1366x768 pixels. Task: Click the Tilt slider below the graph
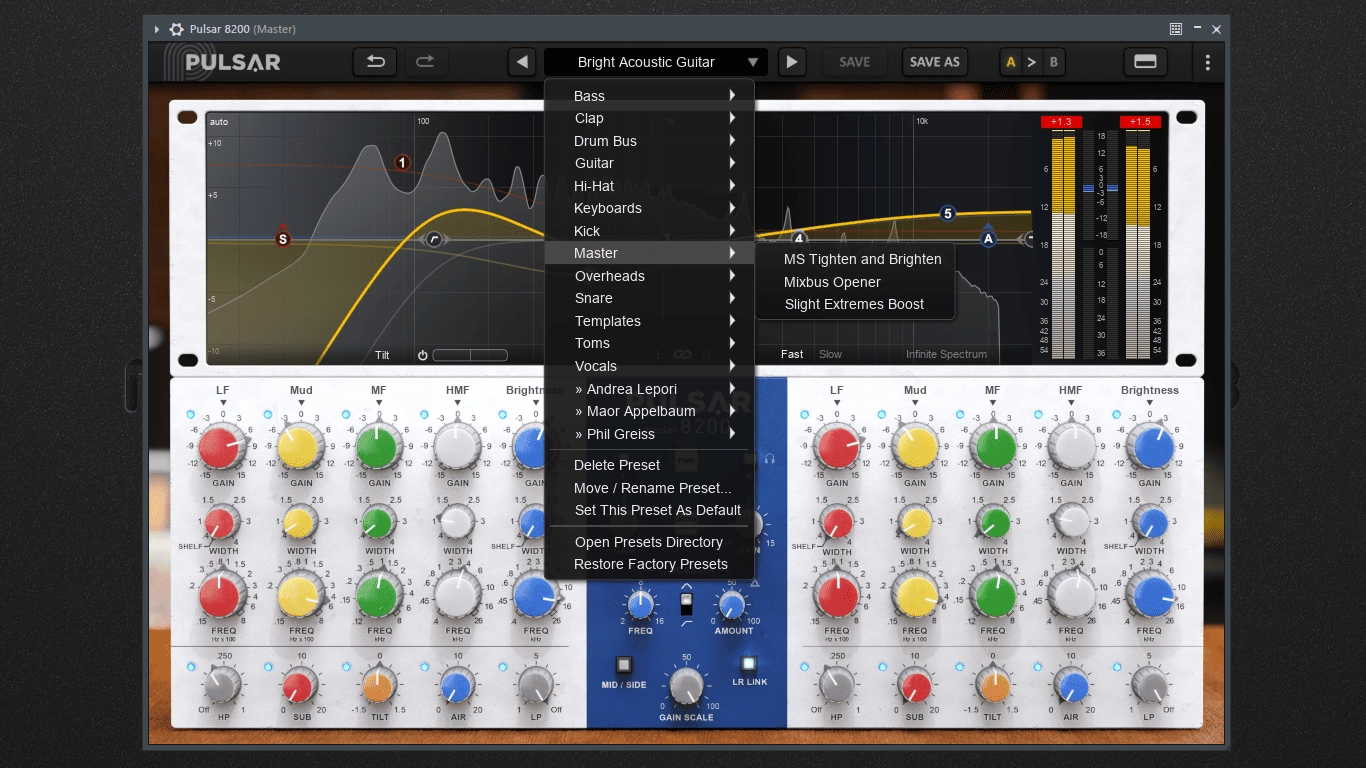(x=470, y=355)
